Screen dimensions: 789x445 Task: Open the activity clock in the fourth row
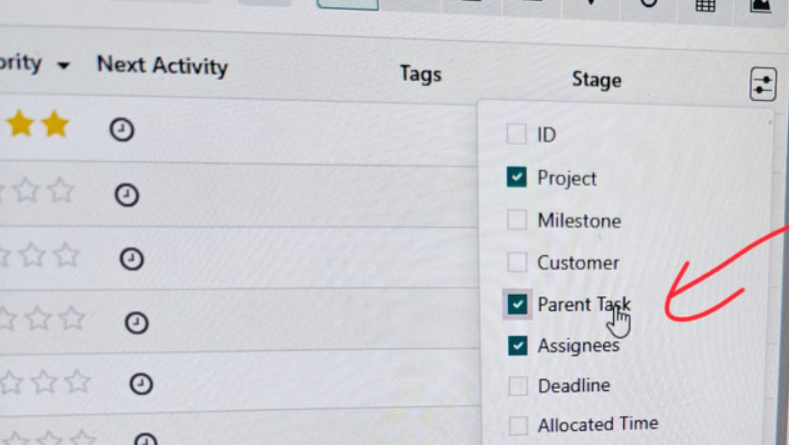coord(136,322)
